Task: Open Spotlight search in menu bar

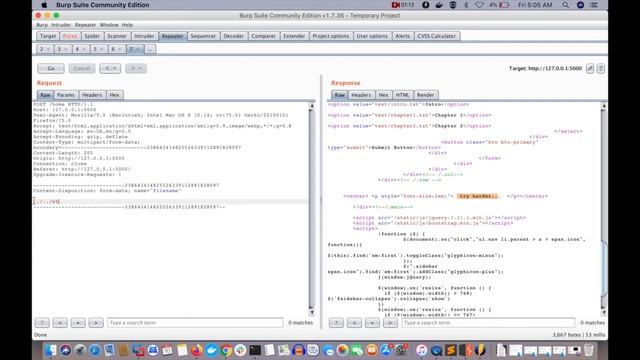Action: (565, 5)
